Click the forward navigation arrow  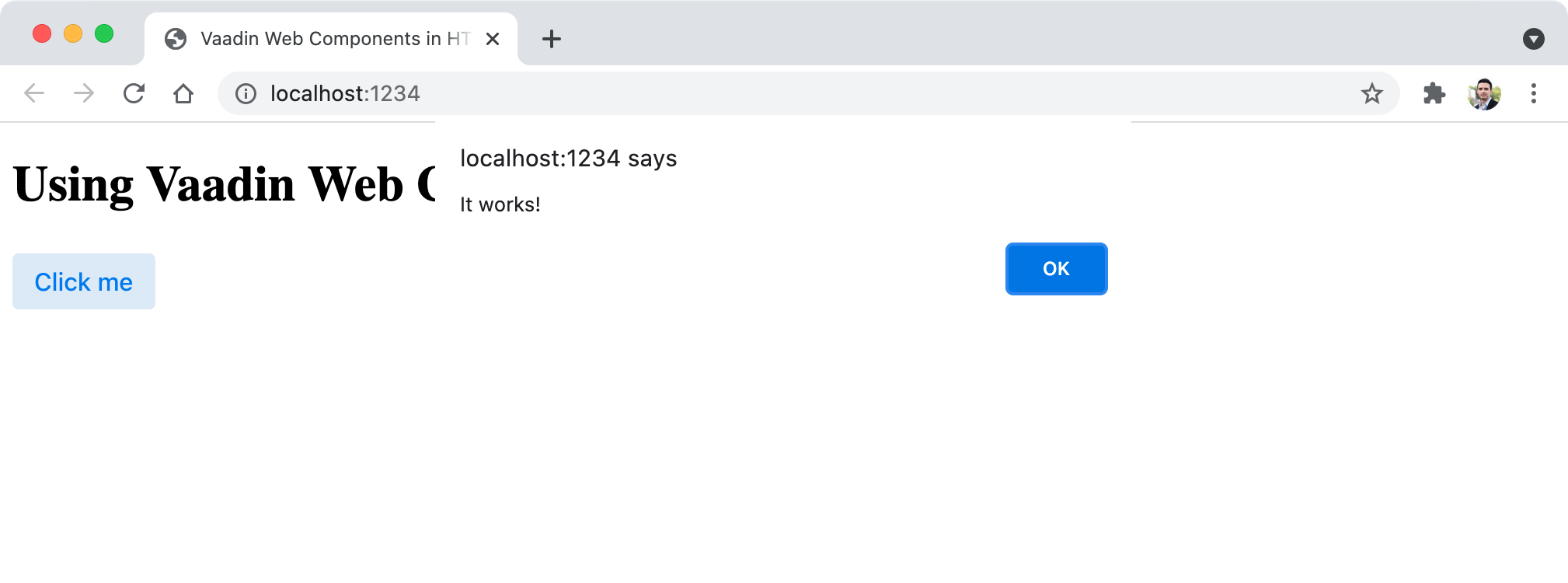pos(84,94)
